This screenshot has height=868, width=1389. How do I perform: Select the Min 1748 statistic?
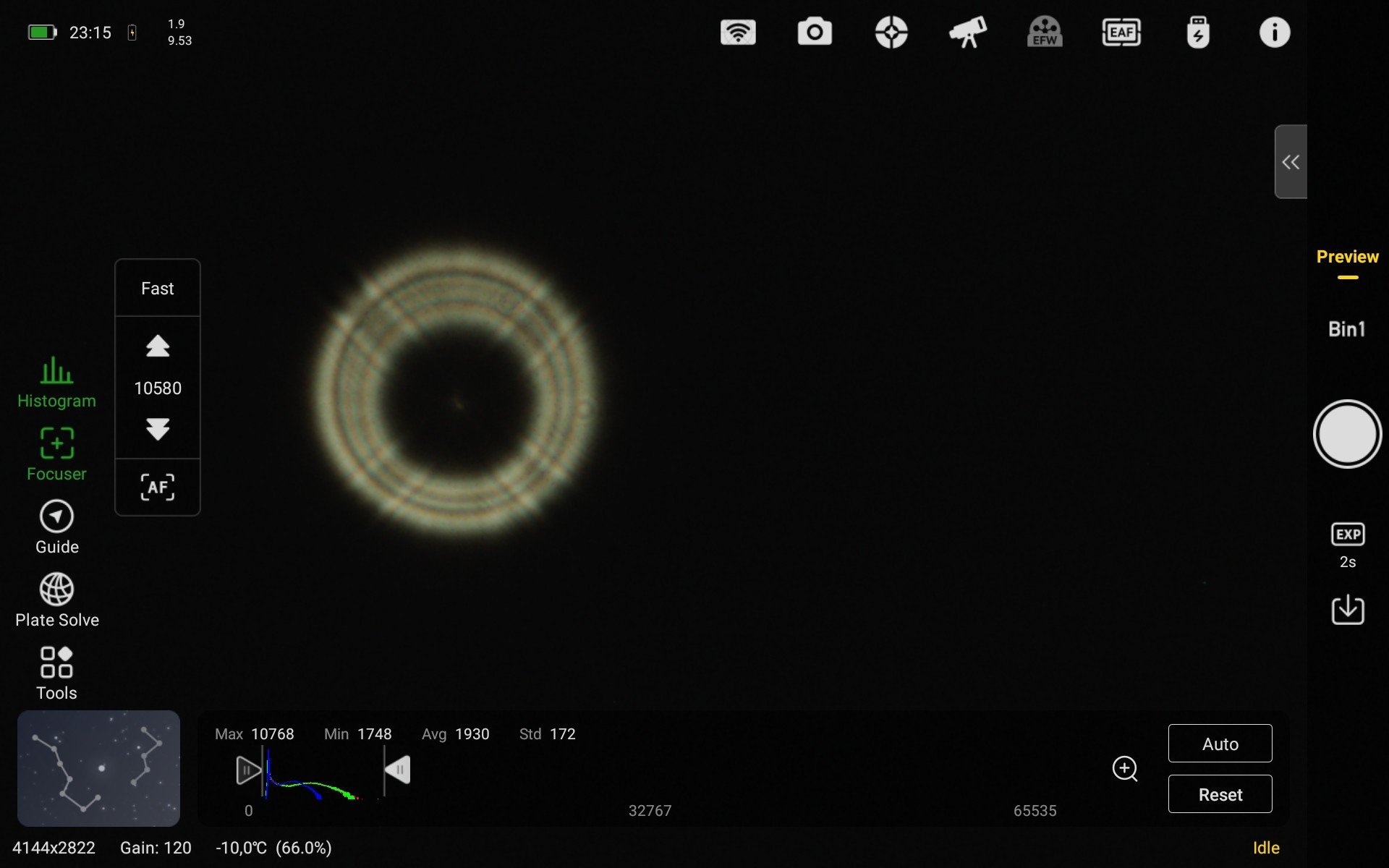pyautogui.click(x=357, y=734)
